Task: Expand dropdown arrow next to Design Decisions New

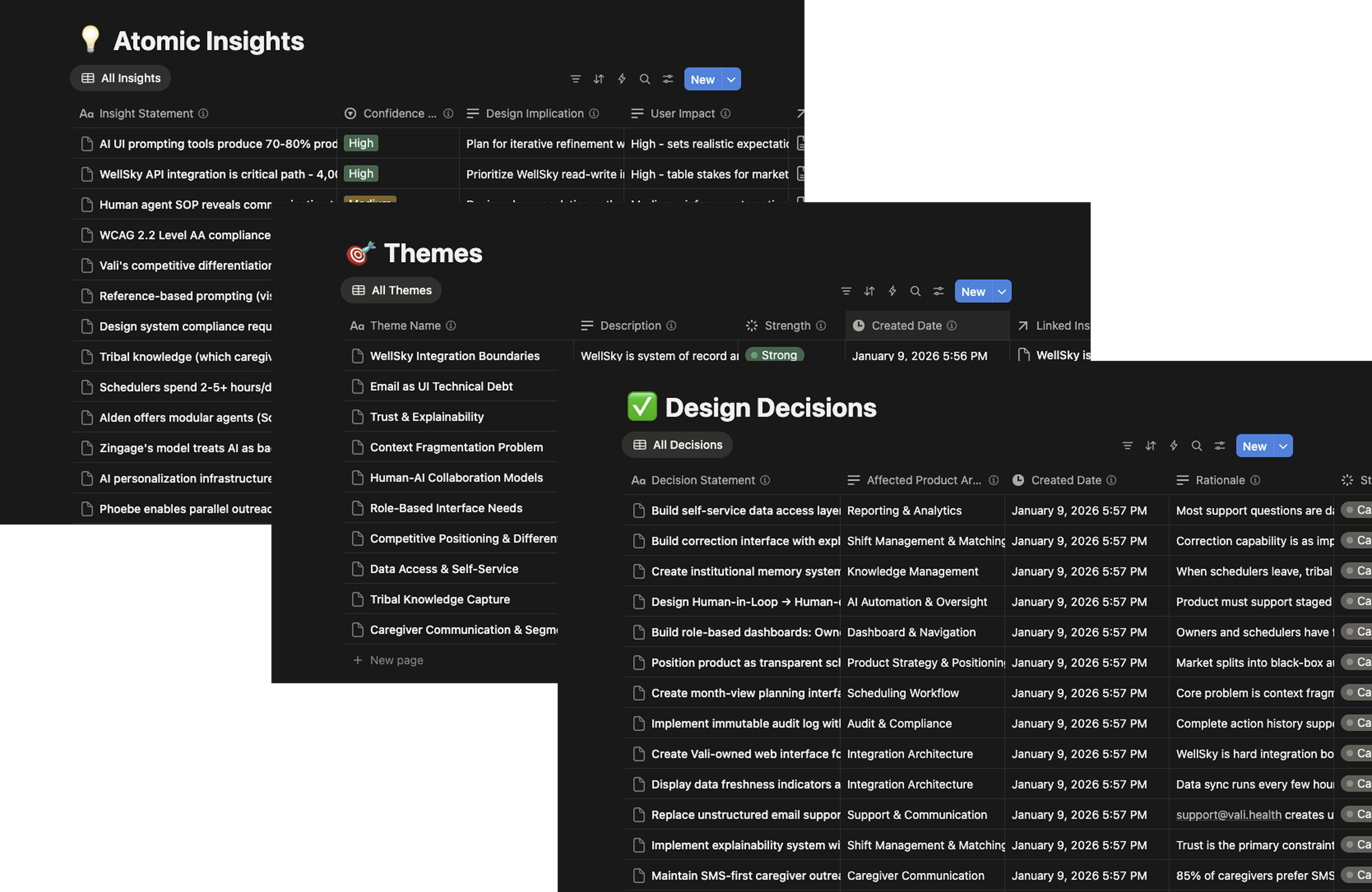Action: click(1283, 446)
